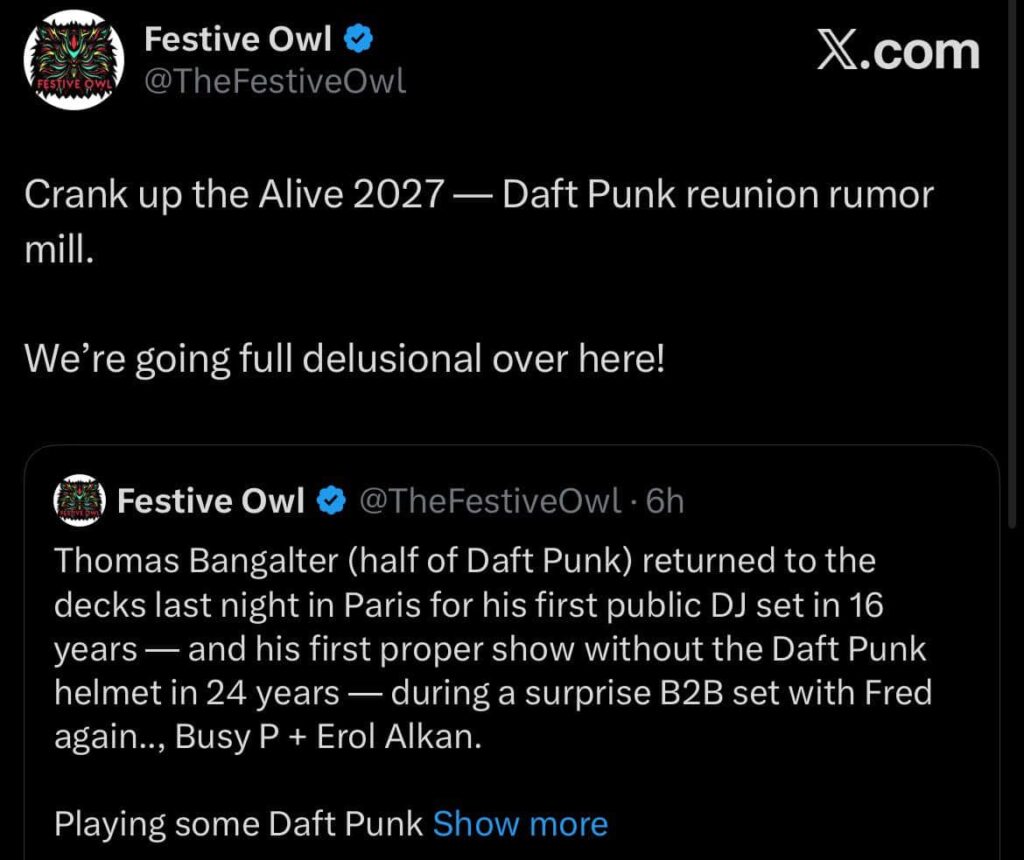Image resolution: width=1024 pixels, height=860 pixels.
Task: Open the small avatar in the quoted post
Action: (78, 501)
